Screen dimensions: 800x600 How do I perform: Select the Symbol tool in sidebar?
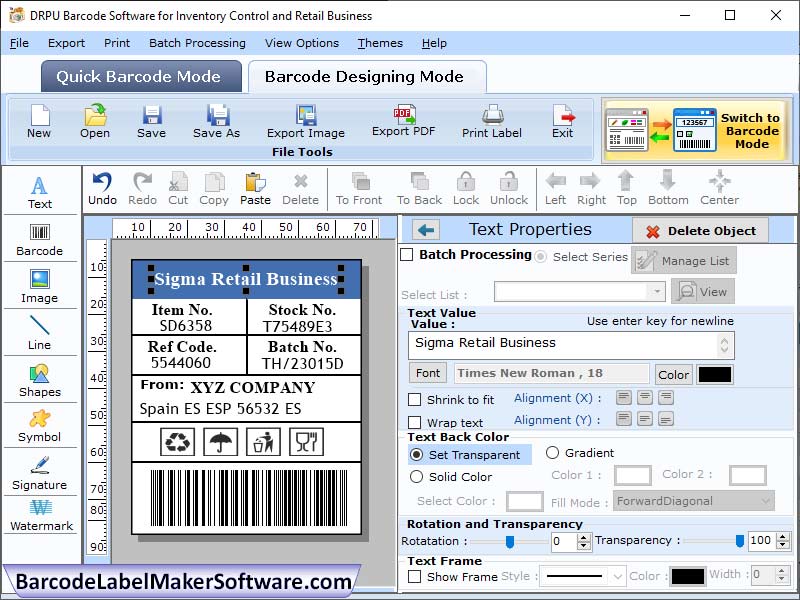tap(40, 427)
